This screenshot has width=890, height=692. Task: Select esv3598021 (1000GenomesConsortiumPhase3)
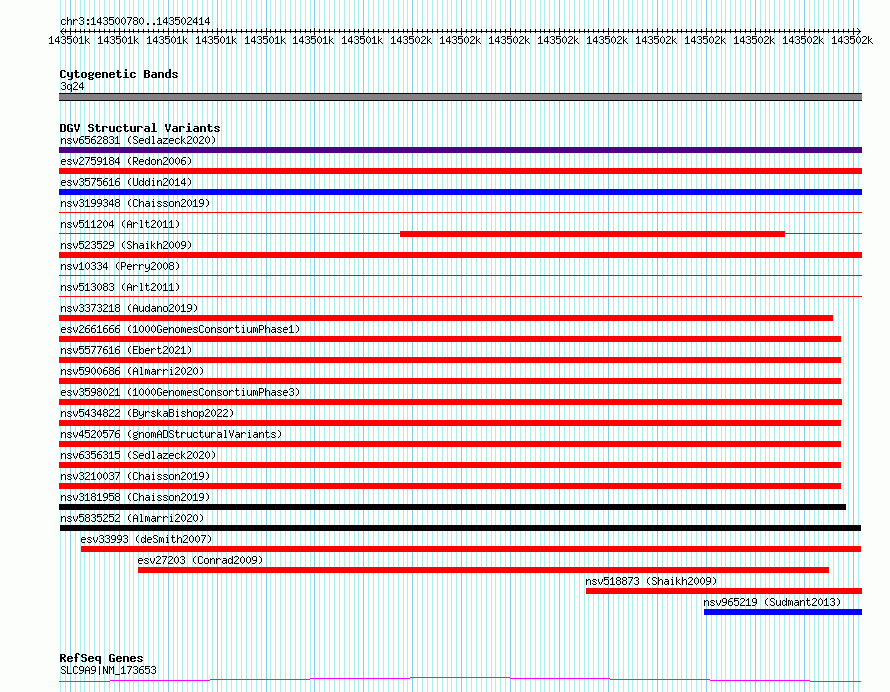tap(180, 392)
